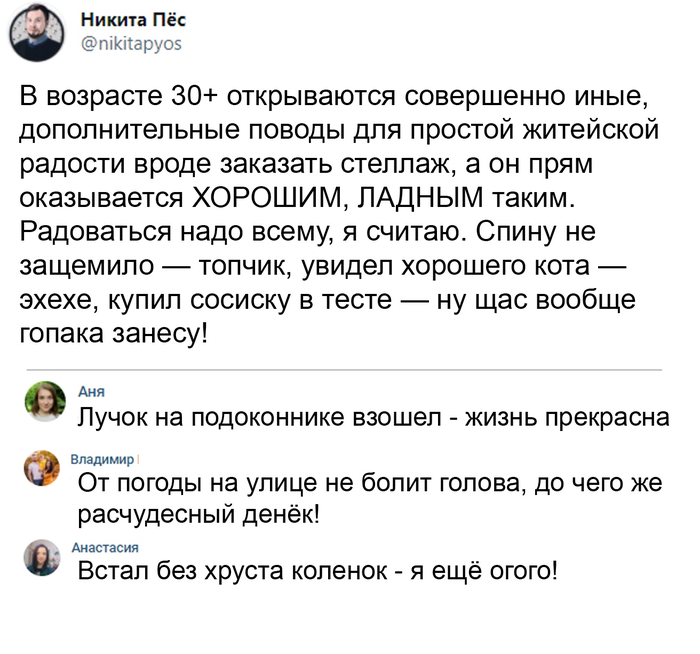Viewport: 700px width, 654px height.
Task: Open the Никита Пёс display name
Action: (131, 21)
